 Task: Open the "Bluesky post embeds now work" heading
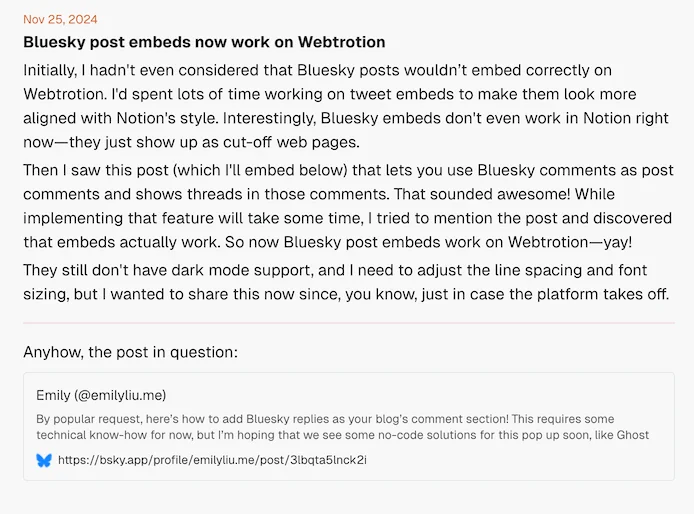(204, 42)
